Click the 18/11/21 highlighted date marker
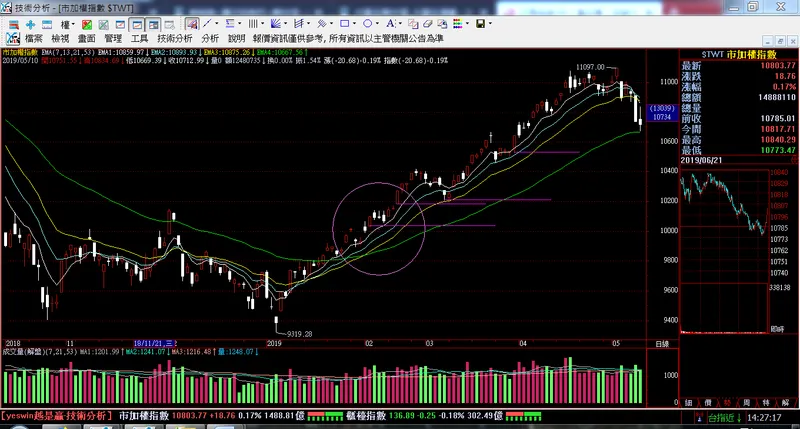Viewport: 800px width, 429px height. point(155,343)
